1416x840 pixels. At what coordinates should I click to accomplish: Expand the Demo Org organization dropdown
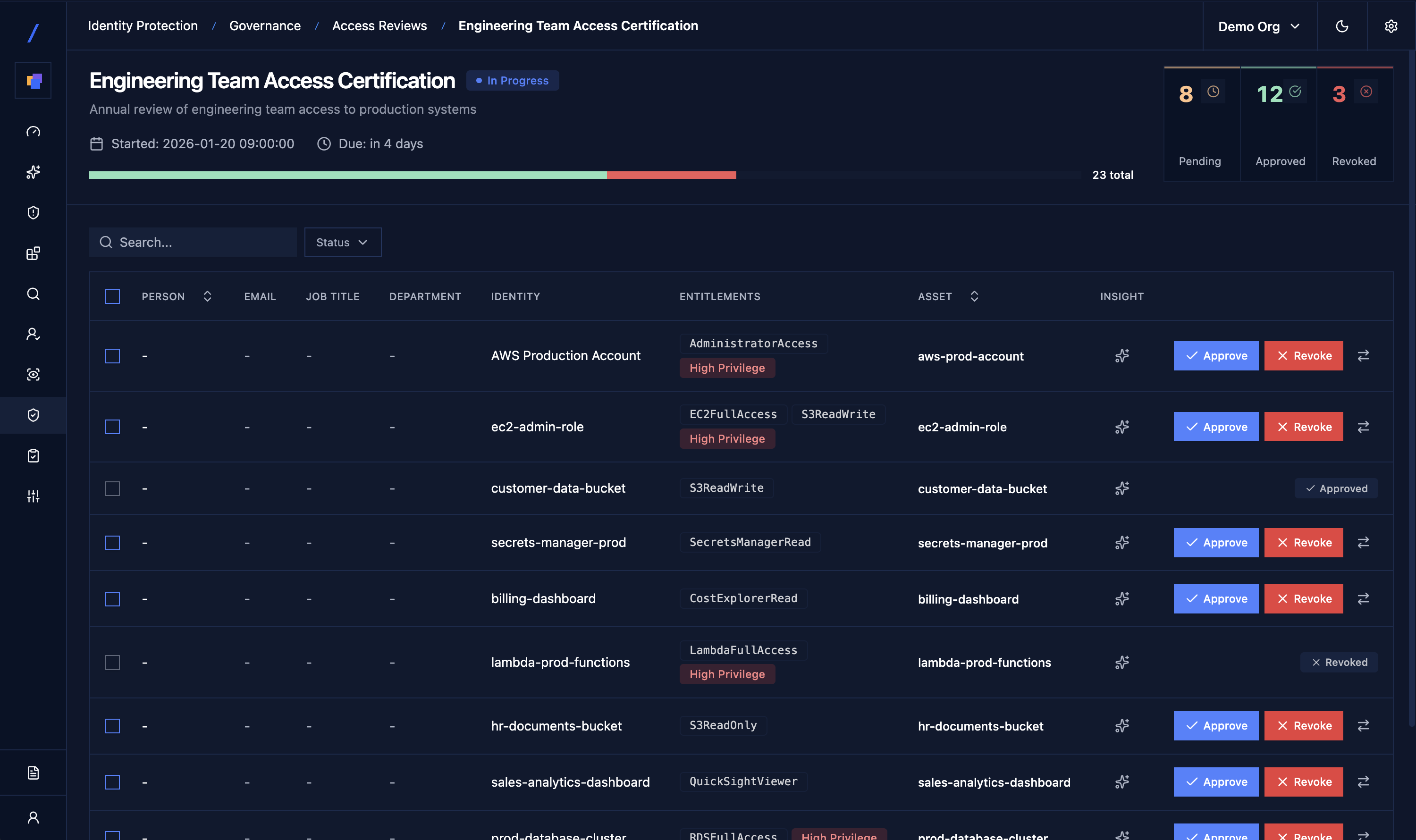point(1257,26)
